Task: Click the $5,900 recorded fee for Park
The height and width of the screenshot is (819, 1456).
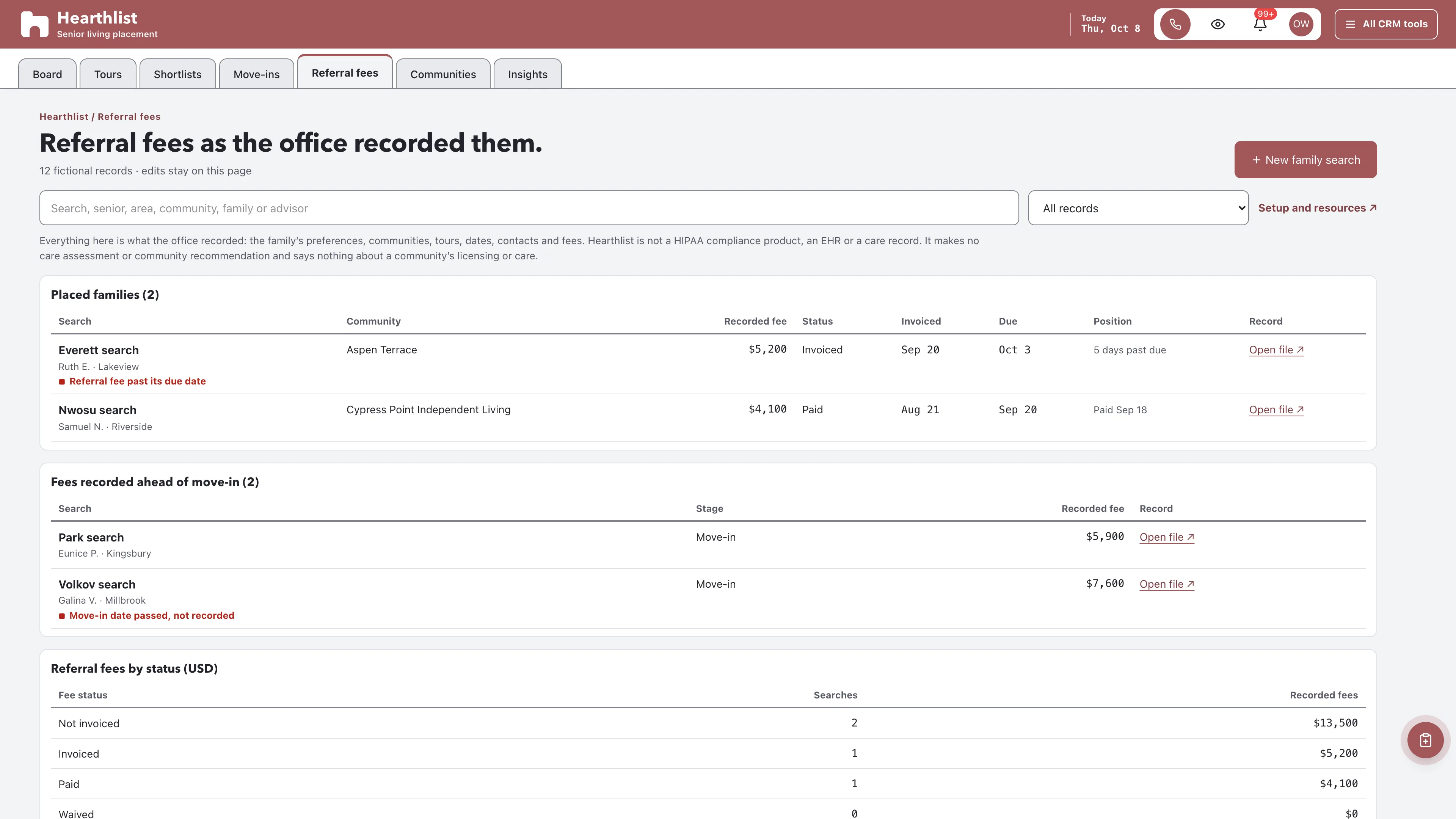Action: point(1105,537)
